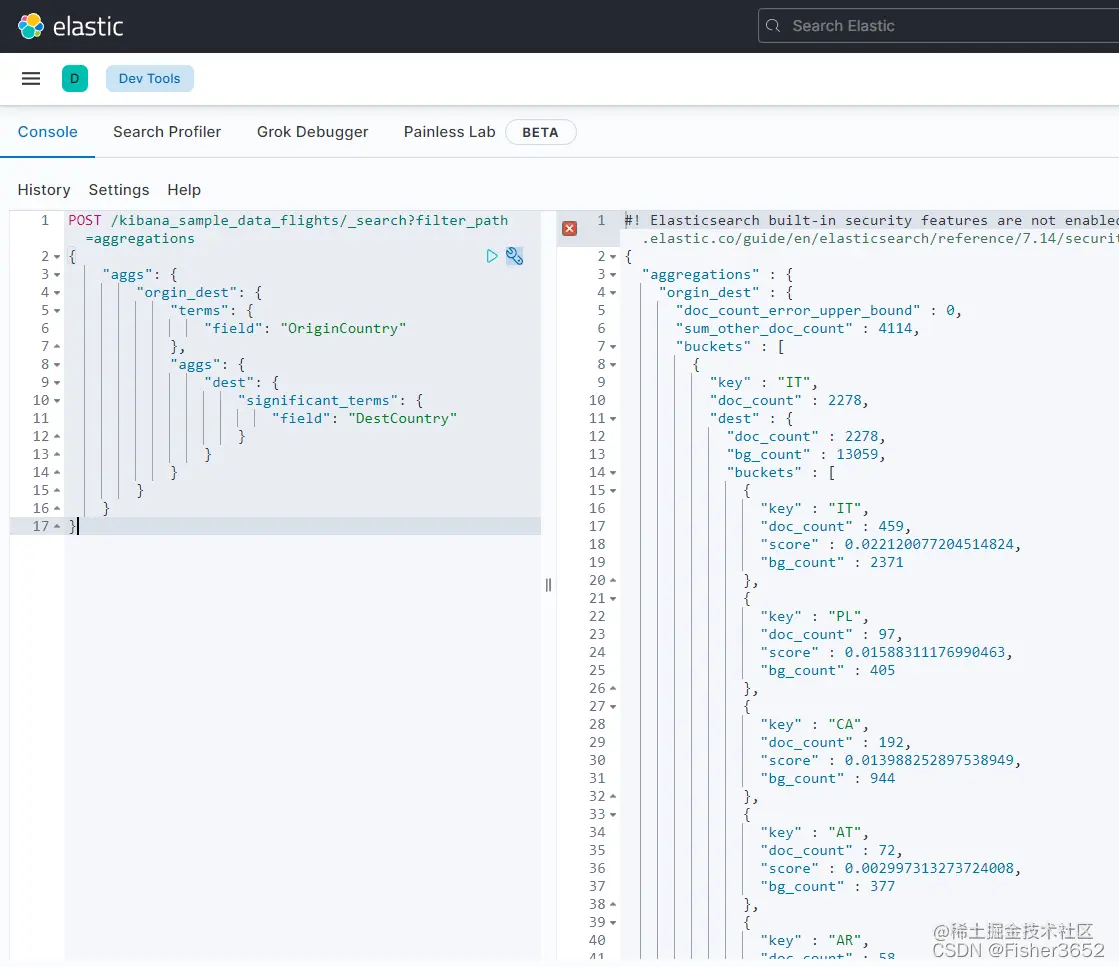Collapse terms fold on request line 5

coord(57,310)
